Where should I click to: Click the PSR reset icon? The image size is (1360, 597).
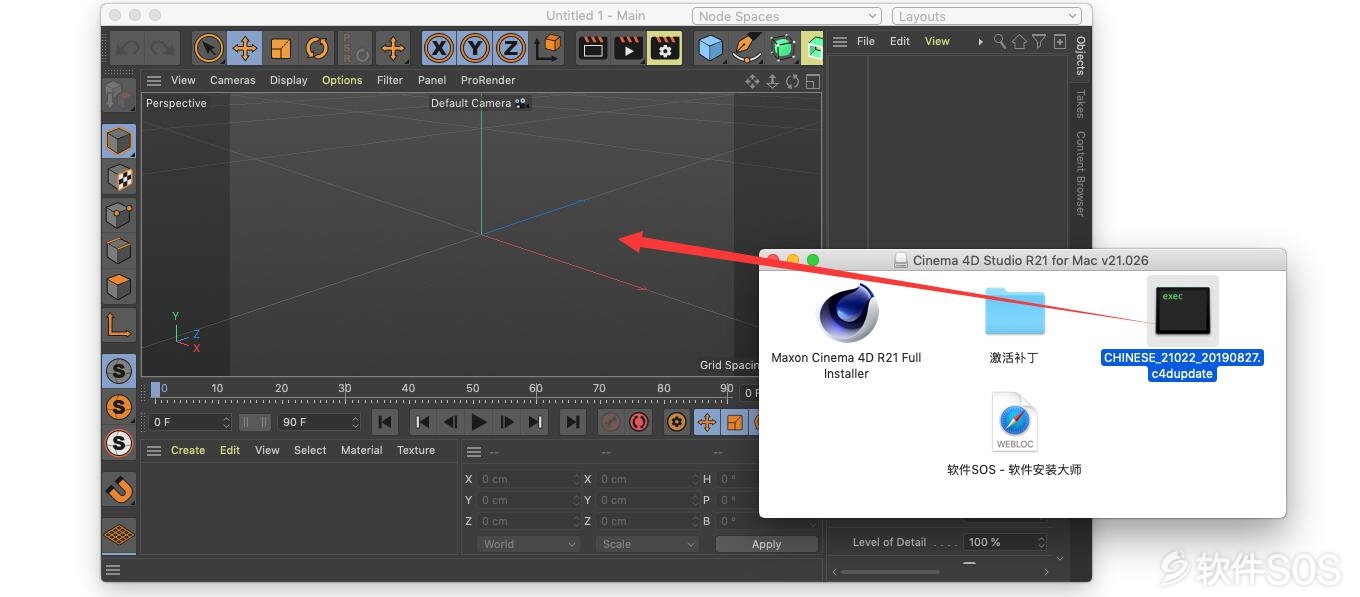[355, 48]
